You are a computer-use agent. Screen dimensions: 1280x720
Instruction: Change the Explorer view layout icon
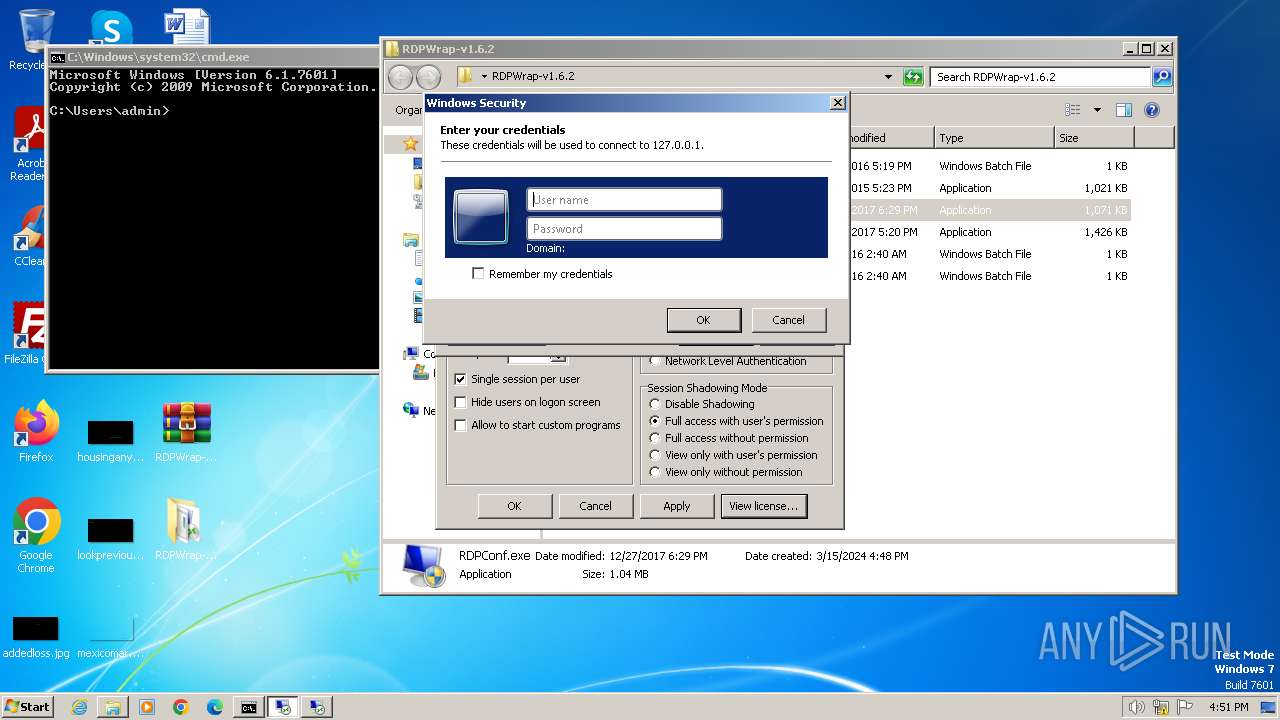tap(1073, 110)
